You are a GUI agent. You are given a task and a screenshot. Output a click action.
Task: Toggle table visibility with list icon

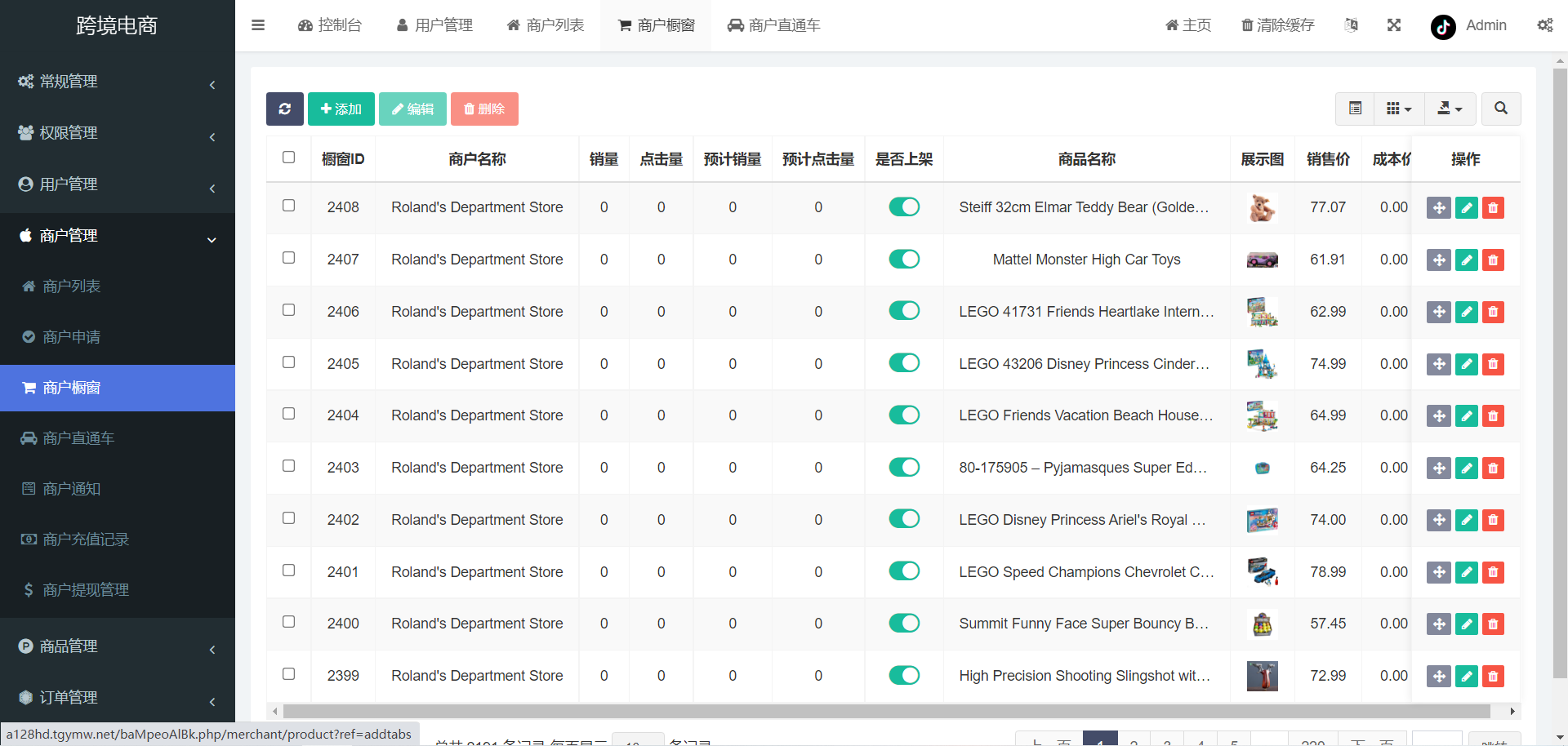click(x=1355, y=109)
